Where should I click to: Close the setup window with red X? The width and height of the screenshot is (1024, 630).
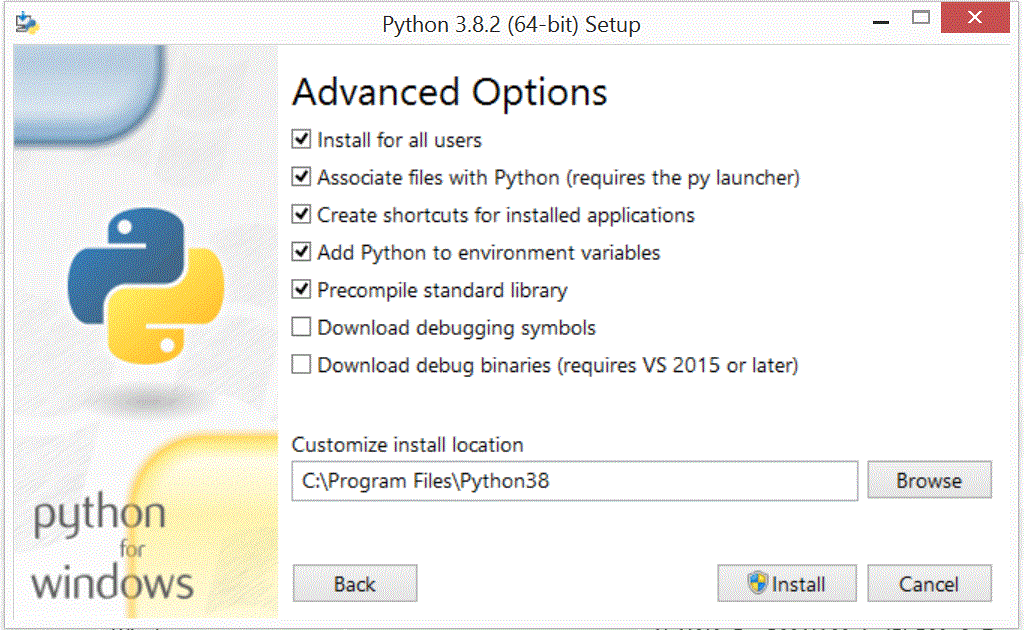(975, 18)
